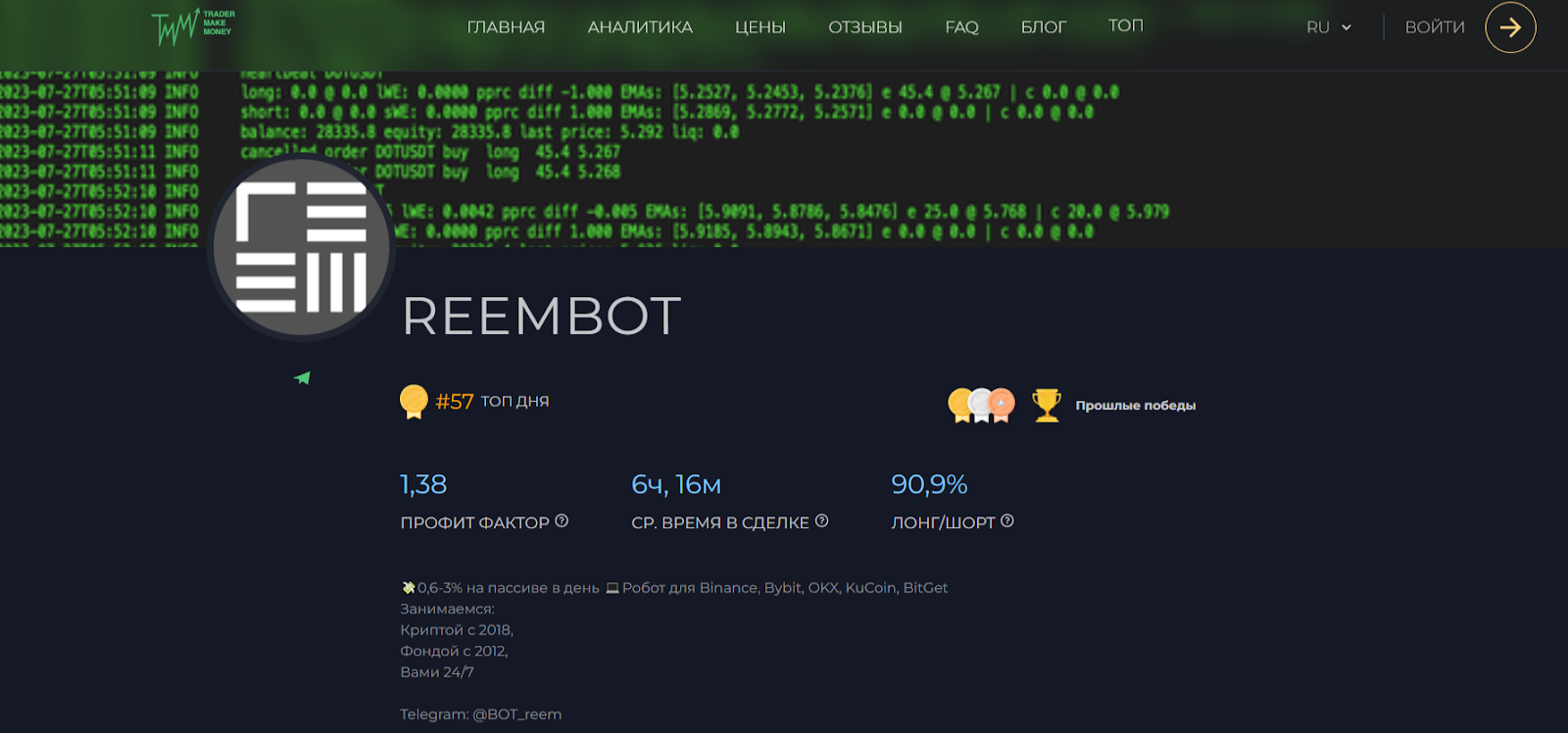Click the 'Вами 24/7' line
This screenshot has height=733, width=1568.
[437, 672]
